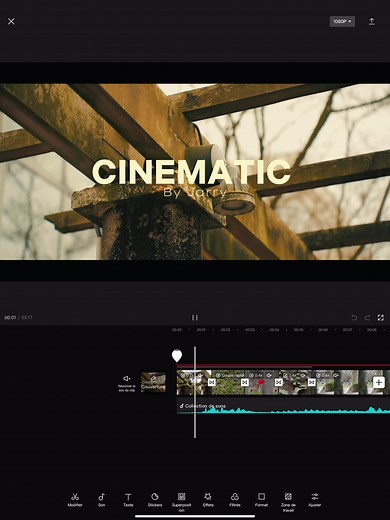Image resolution: width=390 pixels, height=520 pixels.
Task: Click the redo arrow
Action: (x=367, y=318)
